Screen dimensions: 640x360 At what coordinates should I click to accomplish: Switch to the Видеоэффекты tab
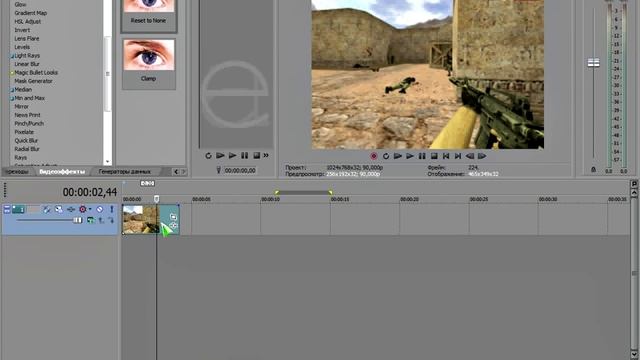click(x=62, y=172)
